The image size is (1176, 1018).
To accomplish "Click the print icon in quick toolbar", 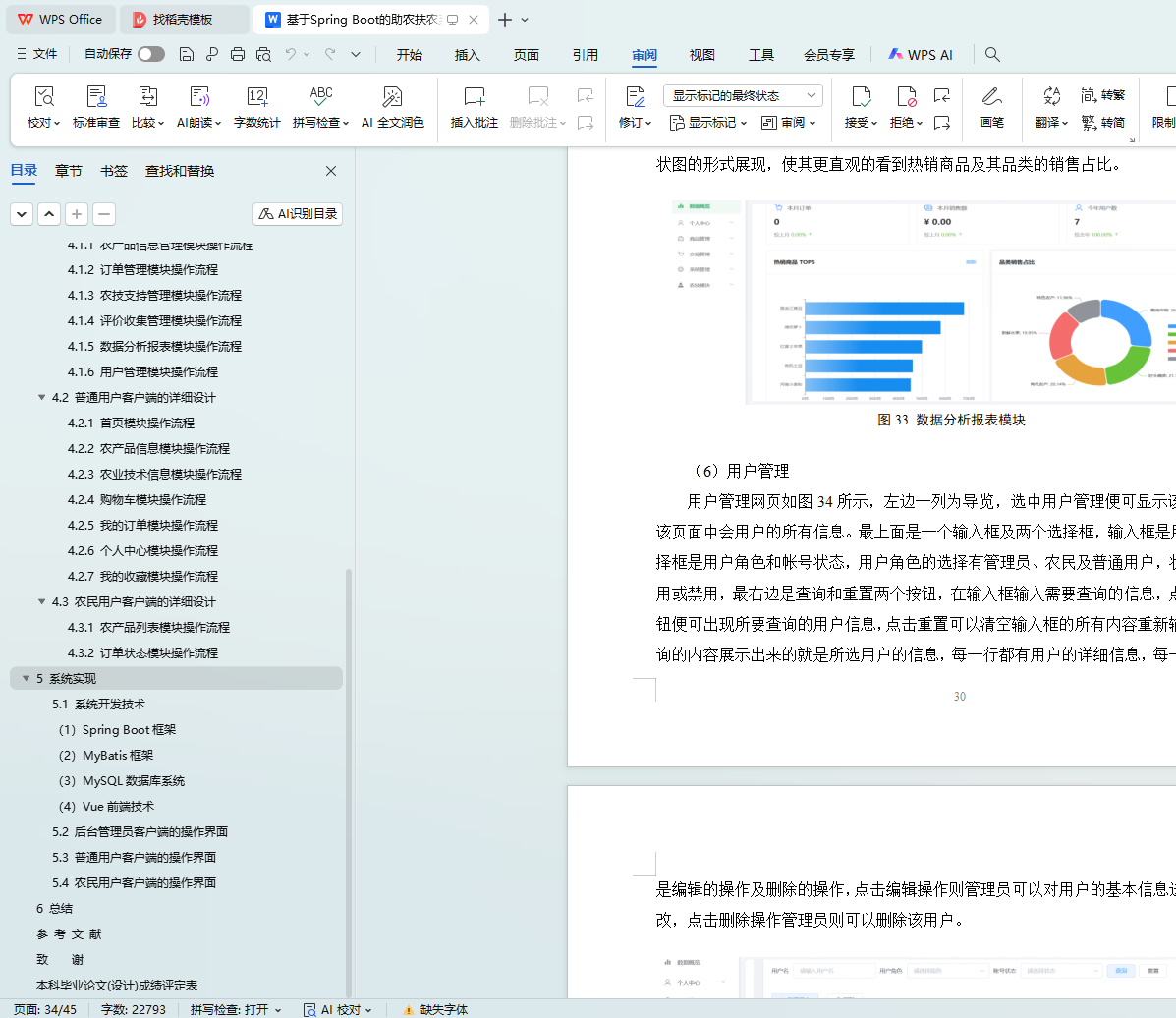I will click(238, 55).
